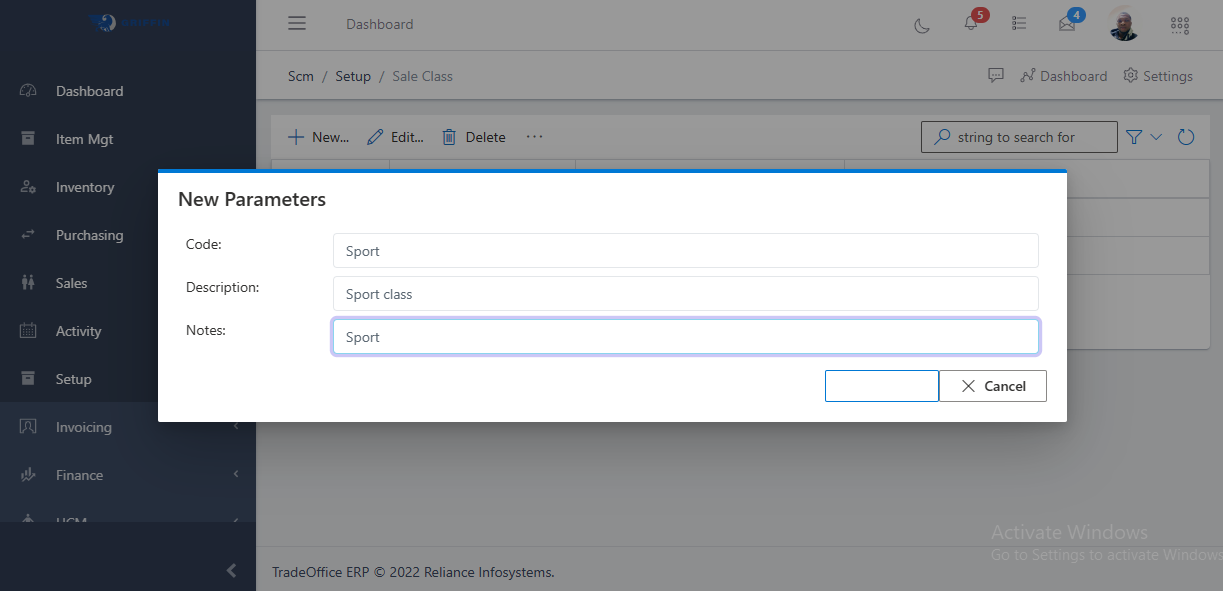Click New... toolbar button

tap(318, 137)
